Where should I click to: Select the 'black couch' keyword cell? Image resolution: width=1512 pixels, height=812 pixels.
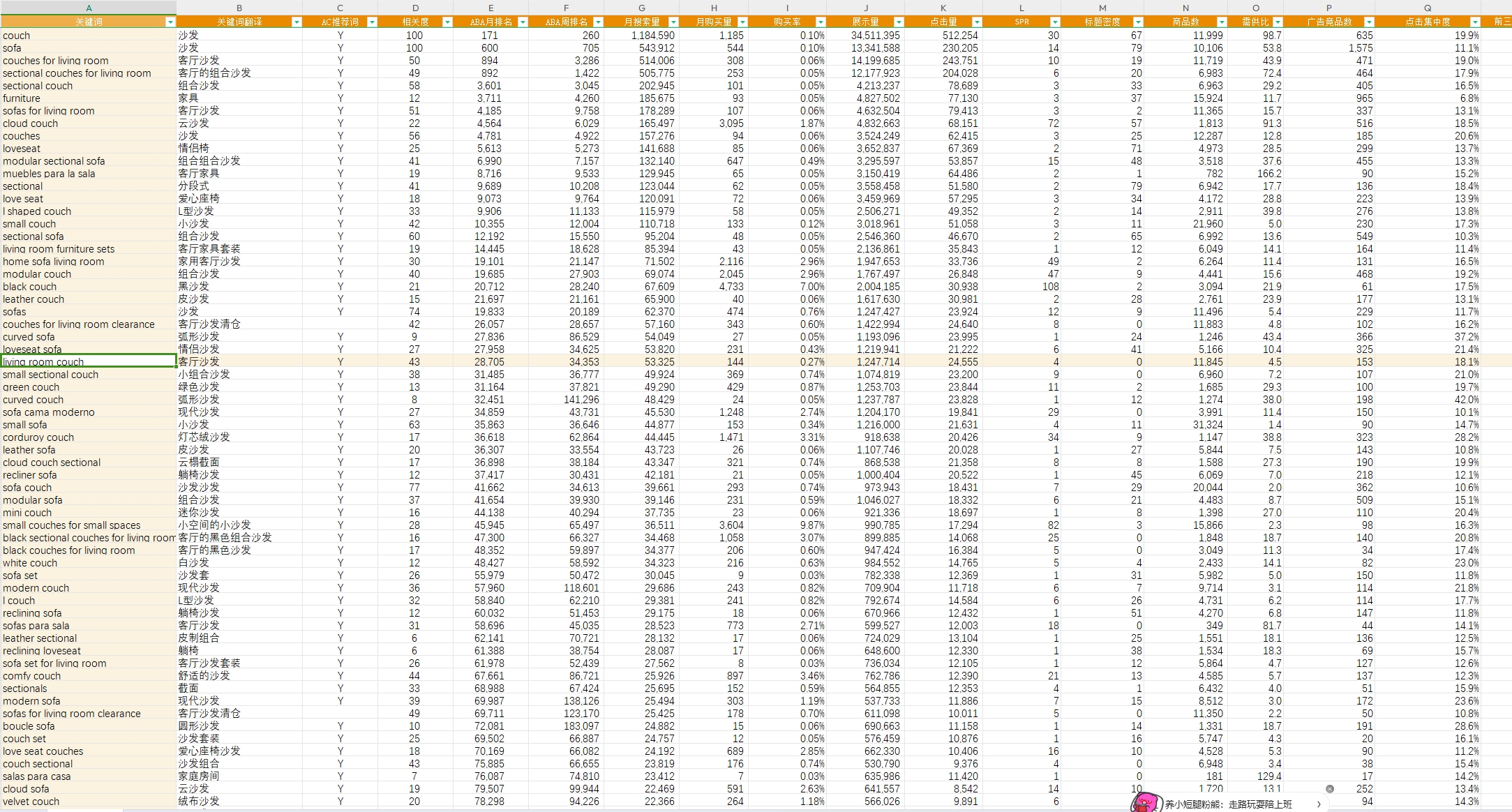point(89,286)
